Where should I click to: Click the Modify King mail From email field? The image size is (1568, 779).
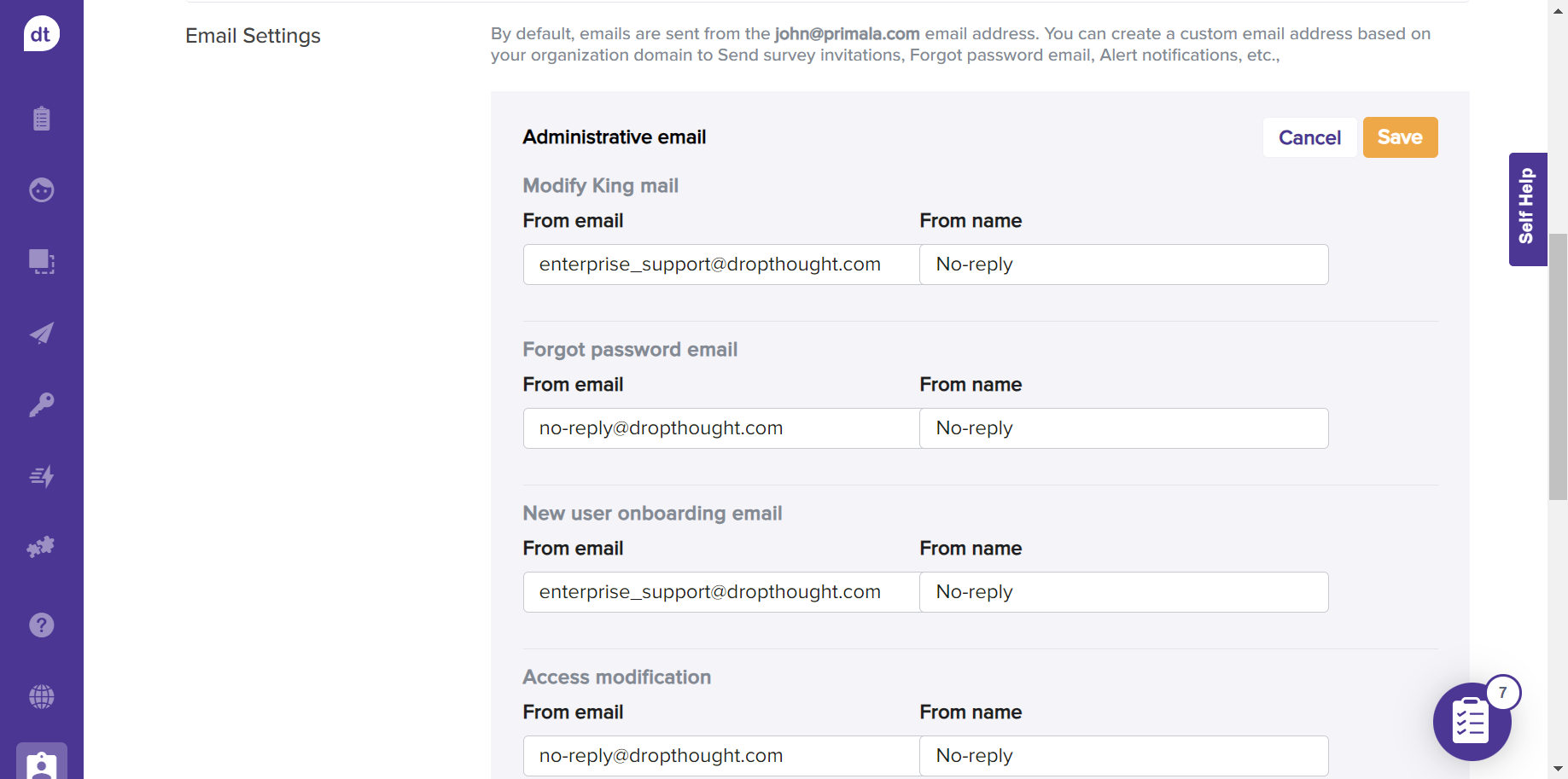click(x=721, y=265)
